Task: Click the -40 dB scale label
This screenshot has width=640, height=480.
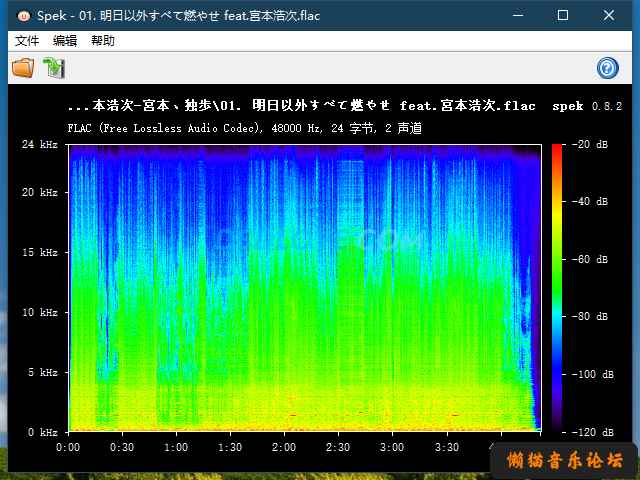Action: (590, 201)
